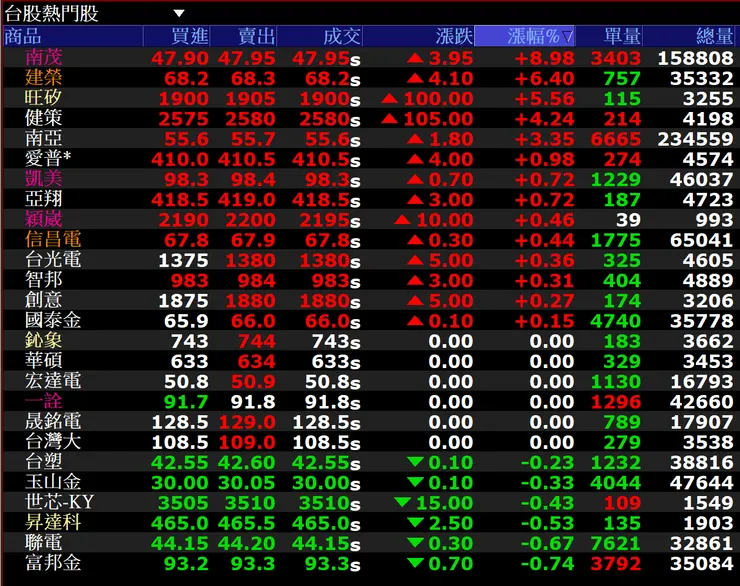740x586 pixels.
Task: Select the 富邦金 stock name
Action: point(53,563)
